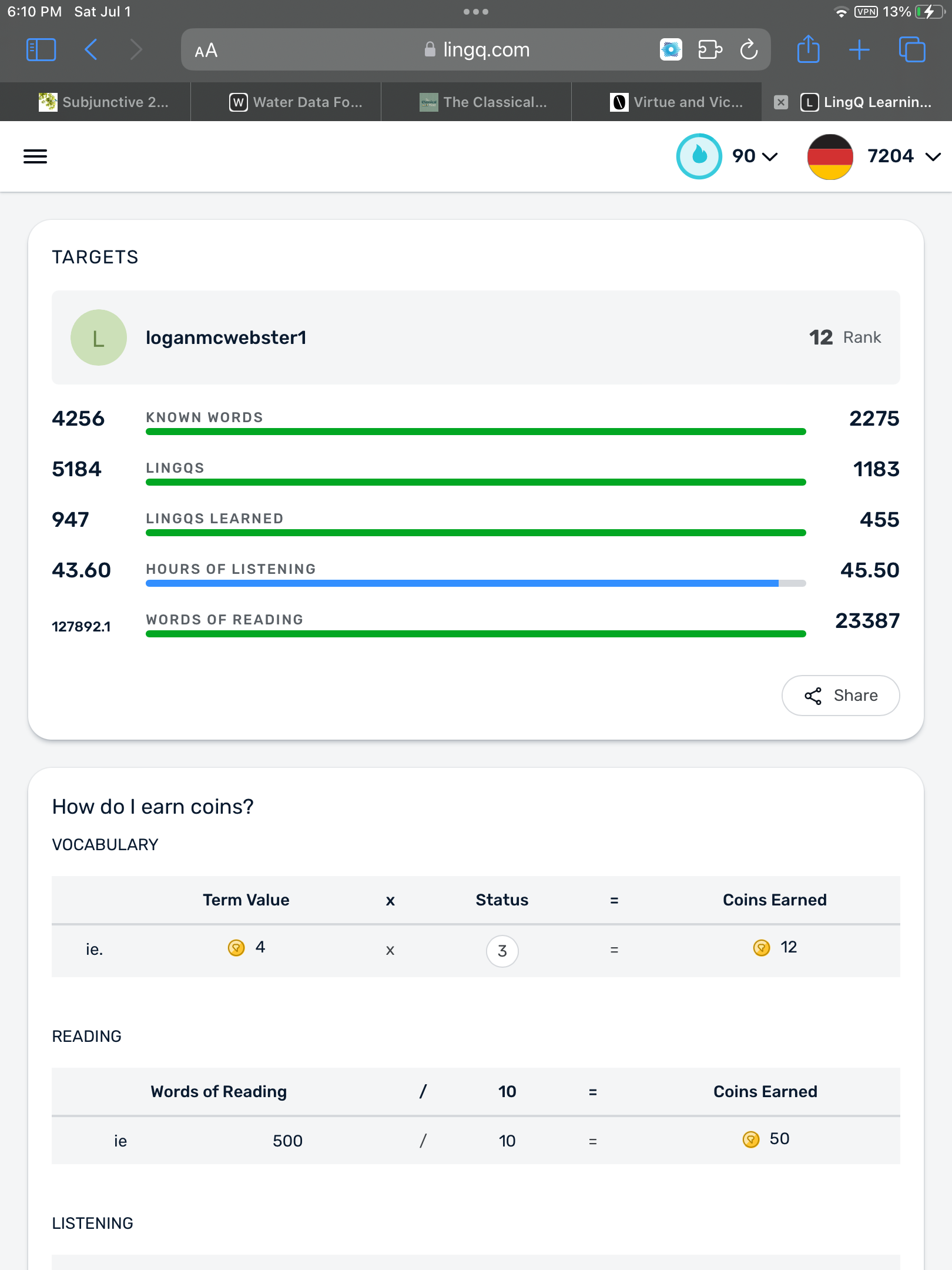The width and height of the screenshot is (952, 1270).
Task: Add a new tab with plus icon
Action: click(x=859, y=50)
